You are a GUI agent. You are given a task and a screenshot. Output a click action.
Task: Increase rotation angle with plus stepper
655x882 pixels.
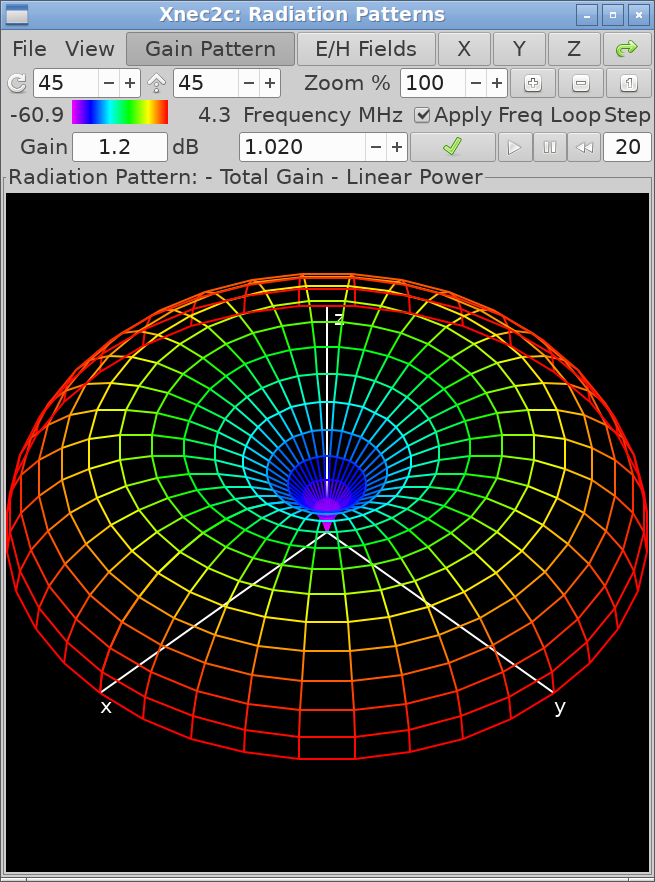(x=130, y=83)
